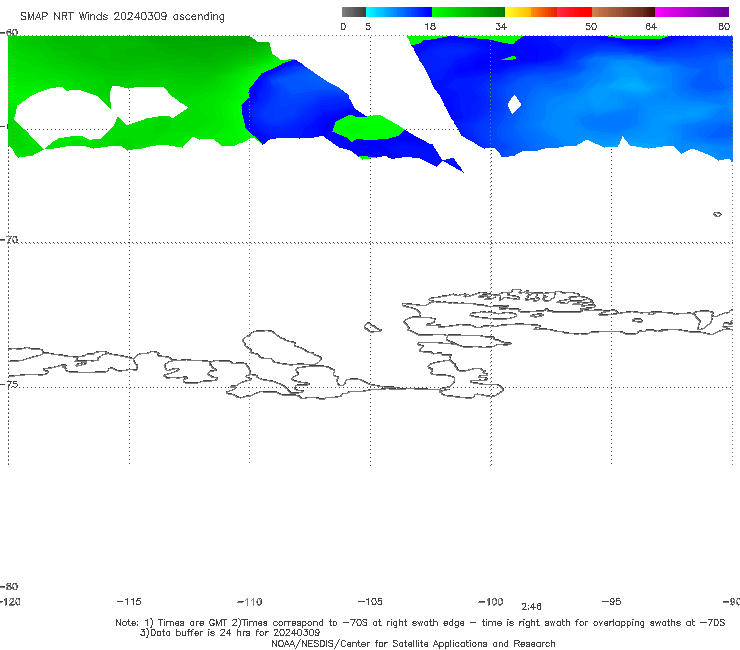This screenshot has height=650, width=740.
Task: Click the title text SMAP NRT Winds 20240309 ascending
Action: [x=122, y=16]
